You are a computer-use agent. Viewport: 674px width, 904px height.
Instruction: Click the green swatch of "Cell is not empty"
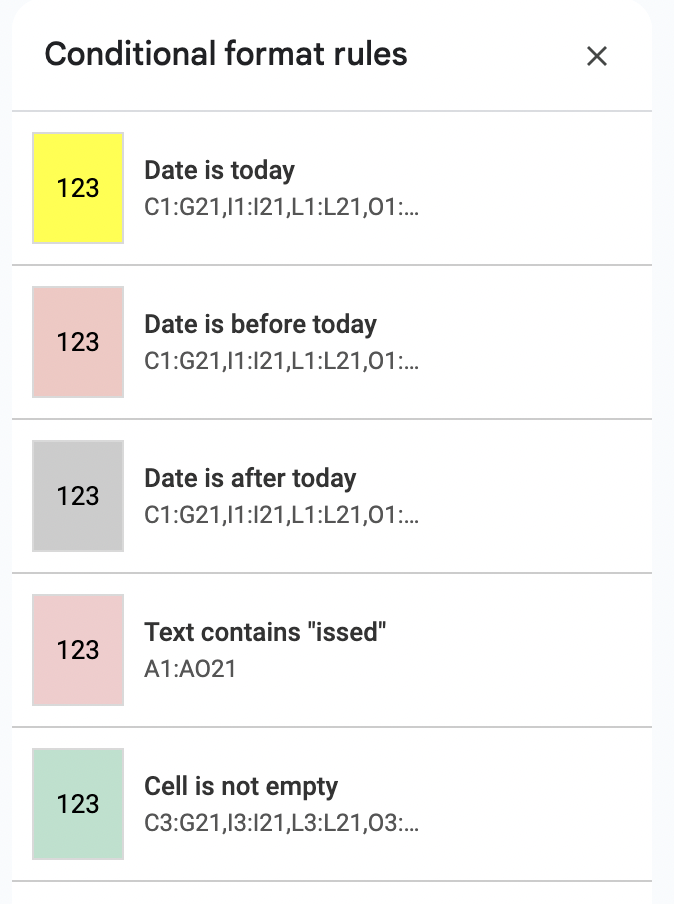tap(78, 804)
